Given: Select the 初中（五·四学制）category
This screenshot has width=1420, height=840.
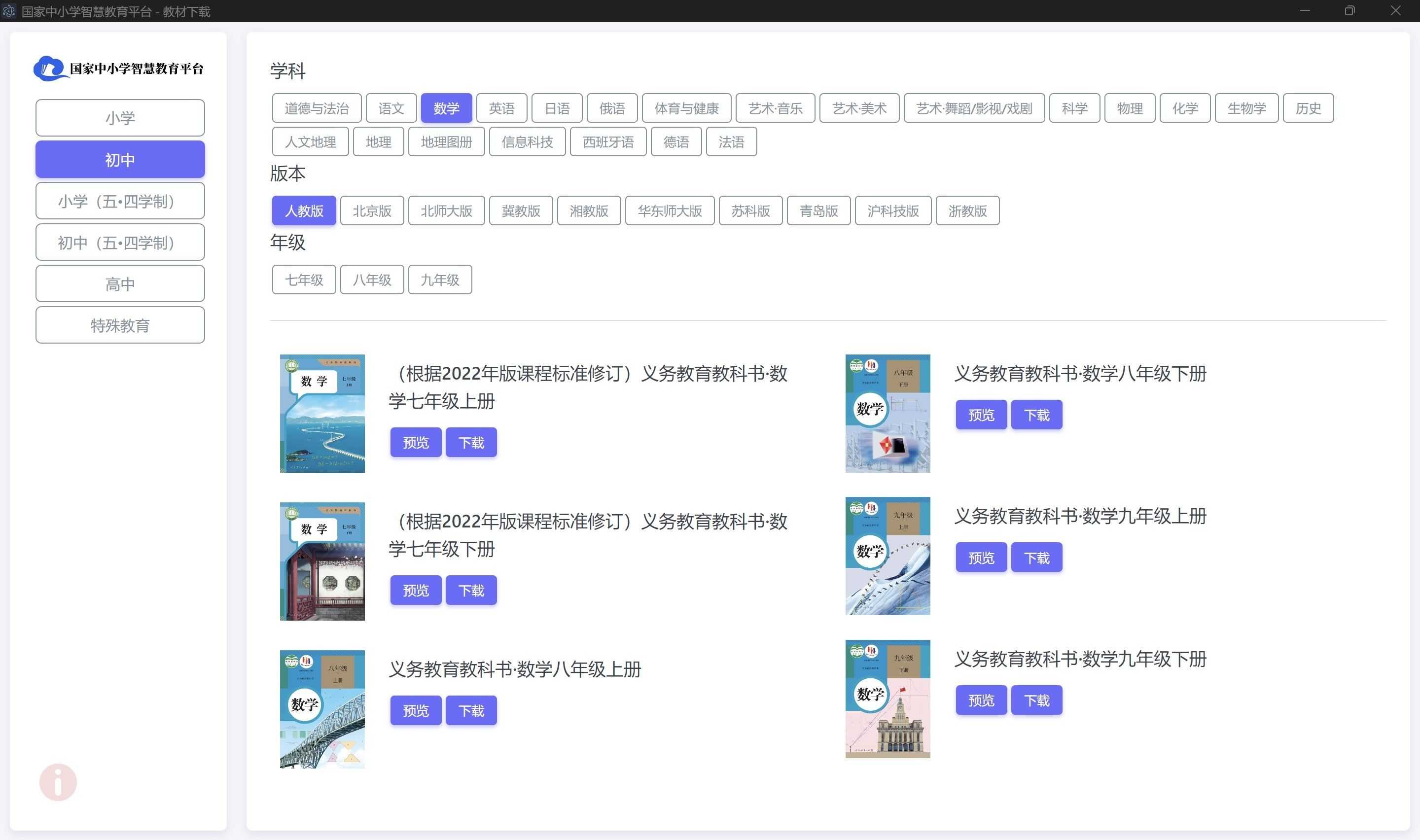Looking at the screenshot, I should pos(120,242).
